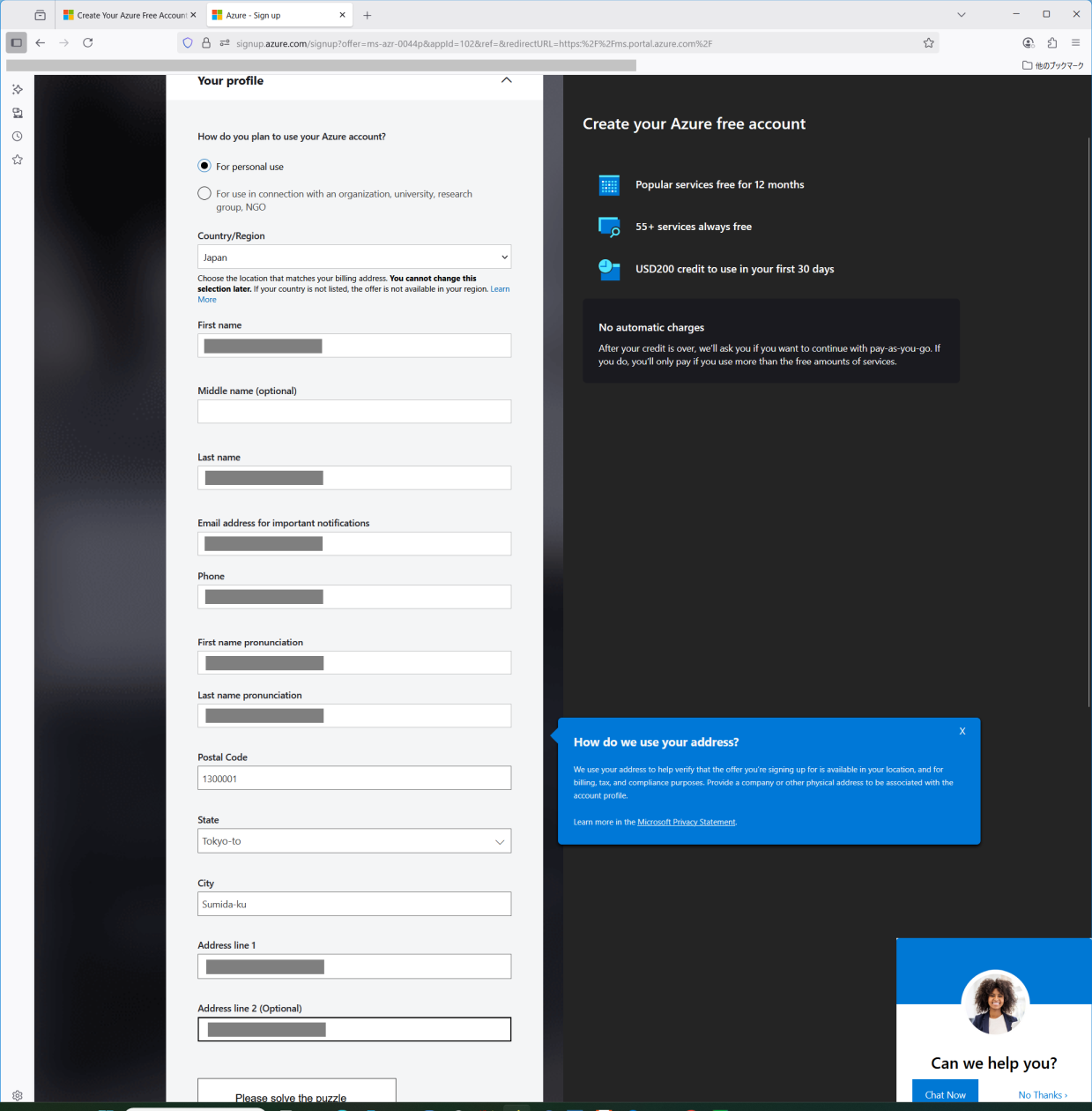Go forward using the browser forward arrow
Image resolution: width=1092 pixels, height=1111 pixels.
coord(63,42)
